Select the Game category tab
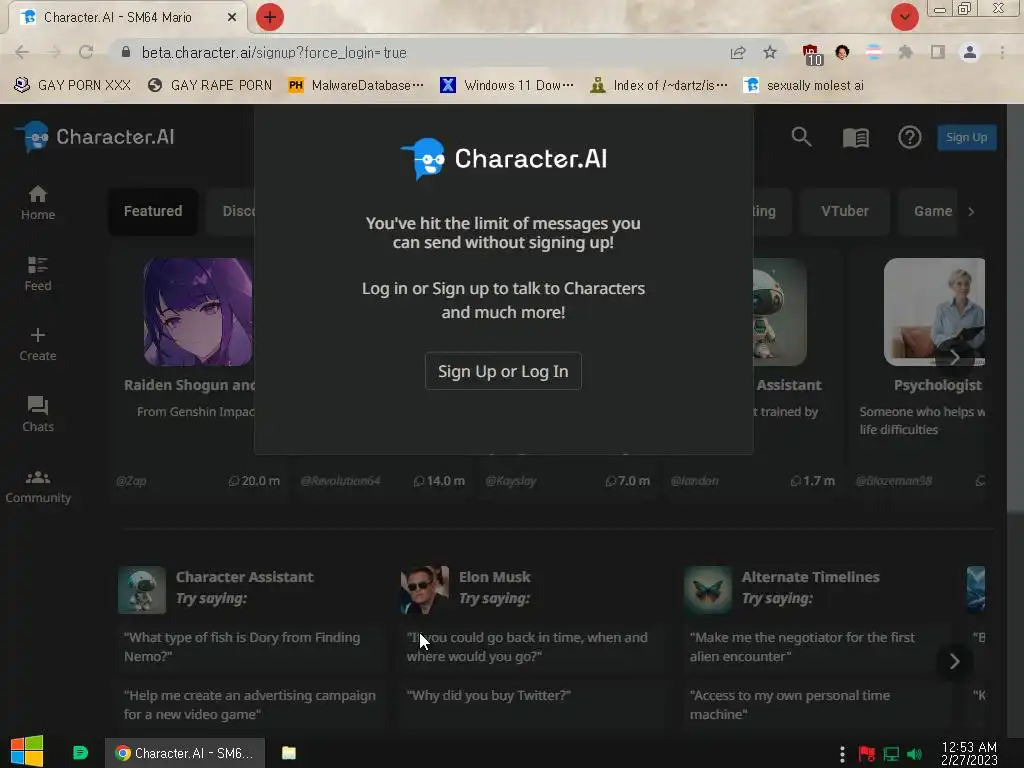Image resolution: width=1024 pixels, height=768 pixels. point(928,211)
